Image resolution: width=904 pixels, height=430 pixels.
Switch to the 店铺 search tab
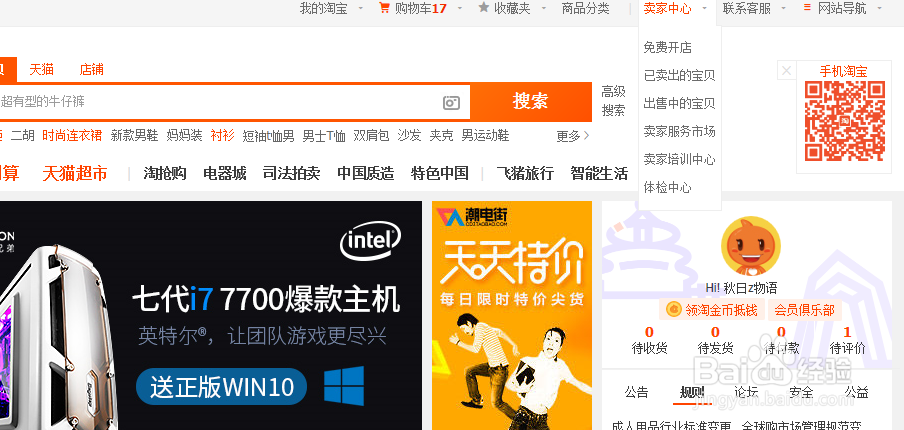pos(91,70)
